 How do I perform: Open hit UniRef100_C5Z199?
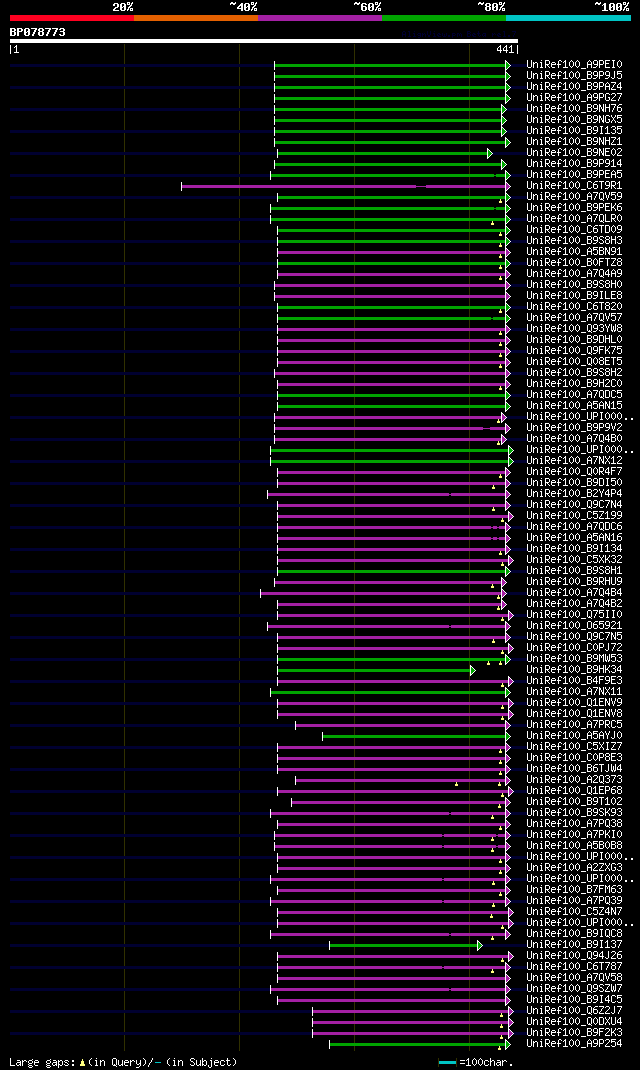[x=574, y=516]
